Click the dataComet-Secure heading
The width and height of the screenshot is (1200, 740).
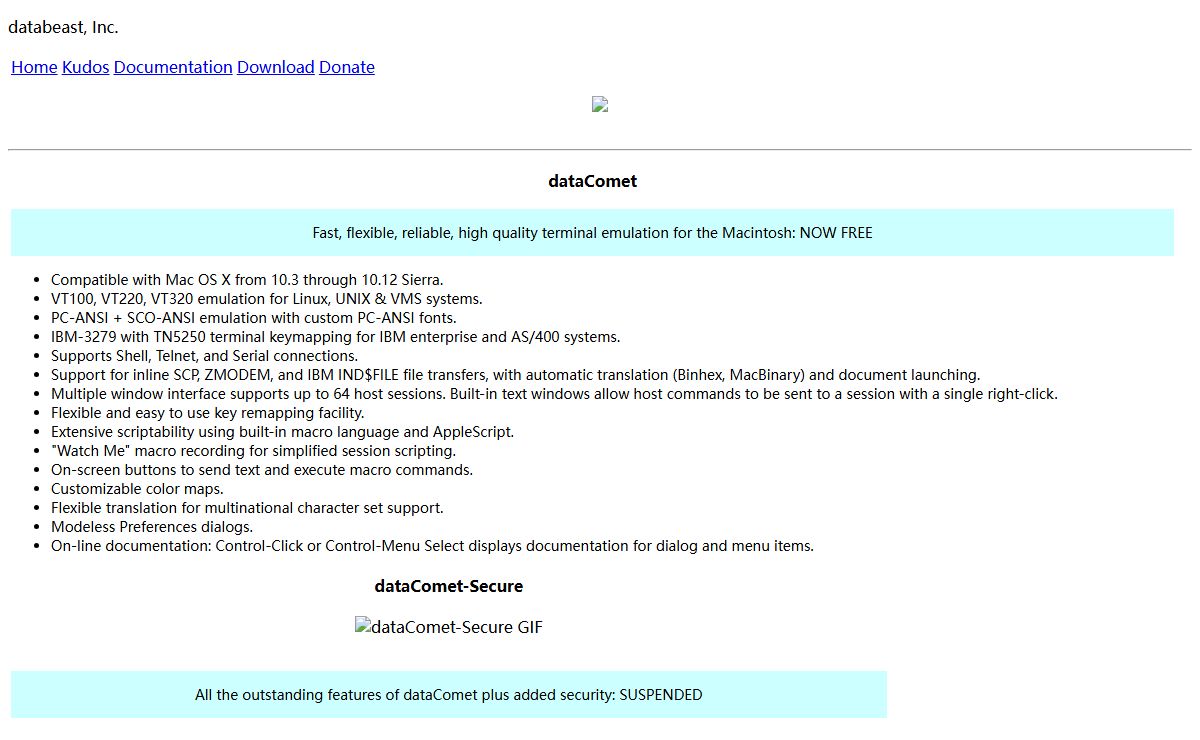pyautogui.click(x=449, y=586)
